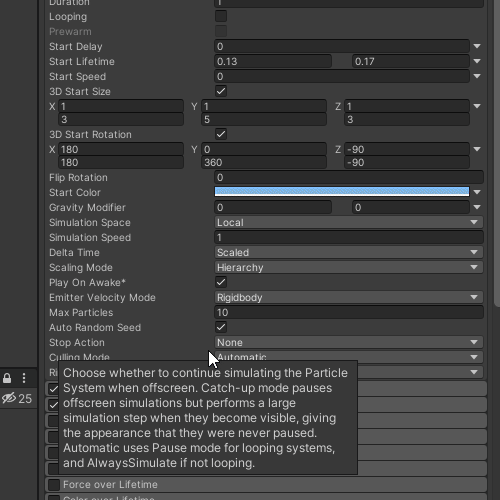500x500 pixels.
Task: Open Start Color mode arrow menu
Action: 477,192
